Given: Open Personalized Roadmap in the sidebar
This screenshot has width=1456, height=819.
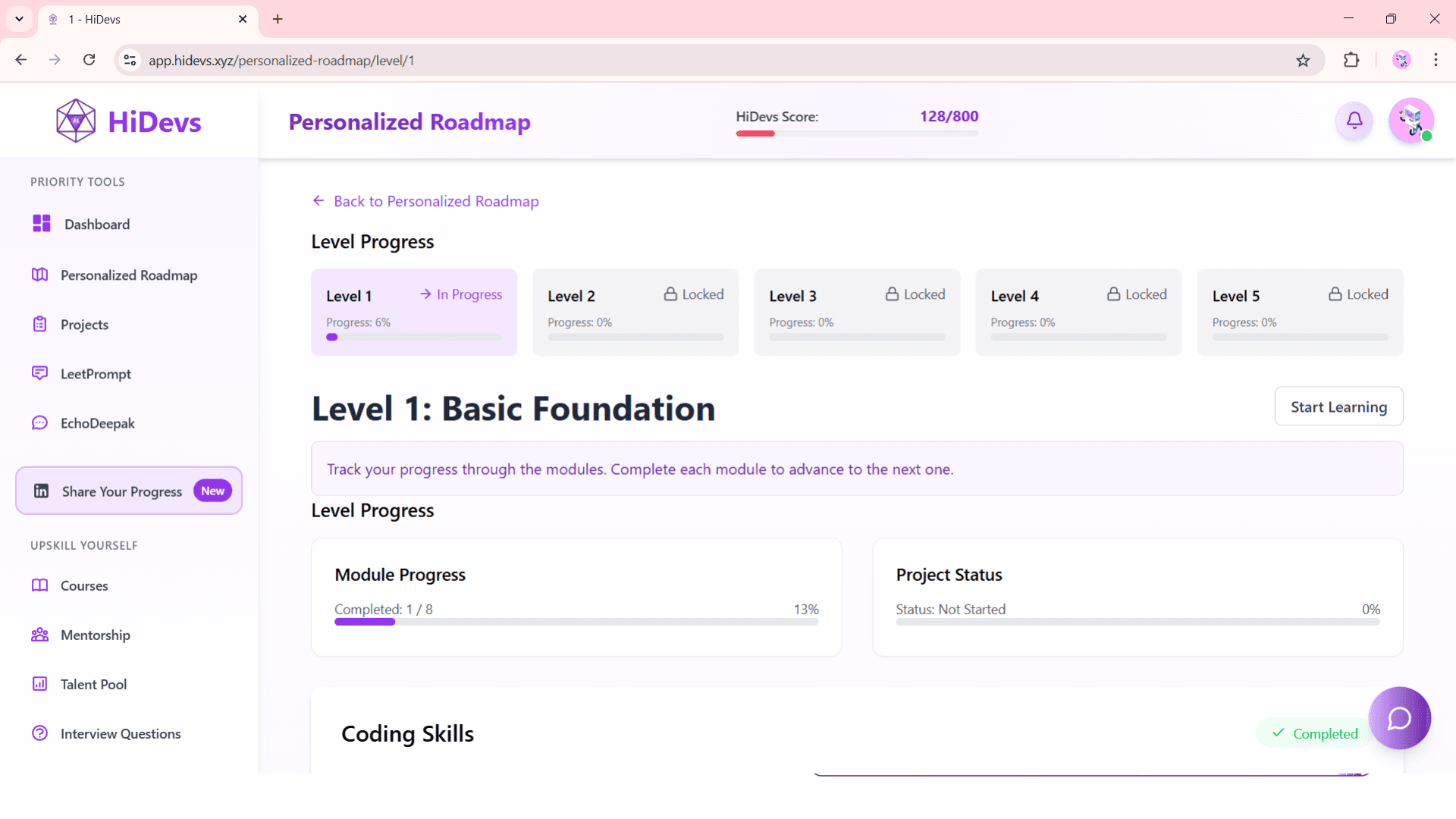Looking at the screenshot, I should (x=129, y=275).
